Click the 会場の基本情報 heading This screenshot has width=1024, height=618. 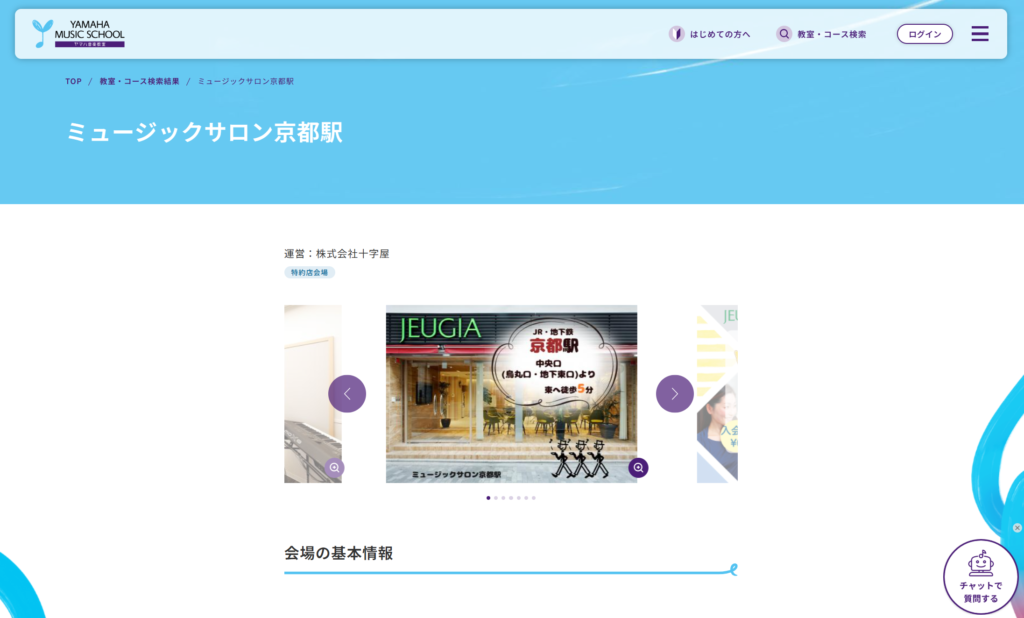click(338, 553)
